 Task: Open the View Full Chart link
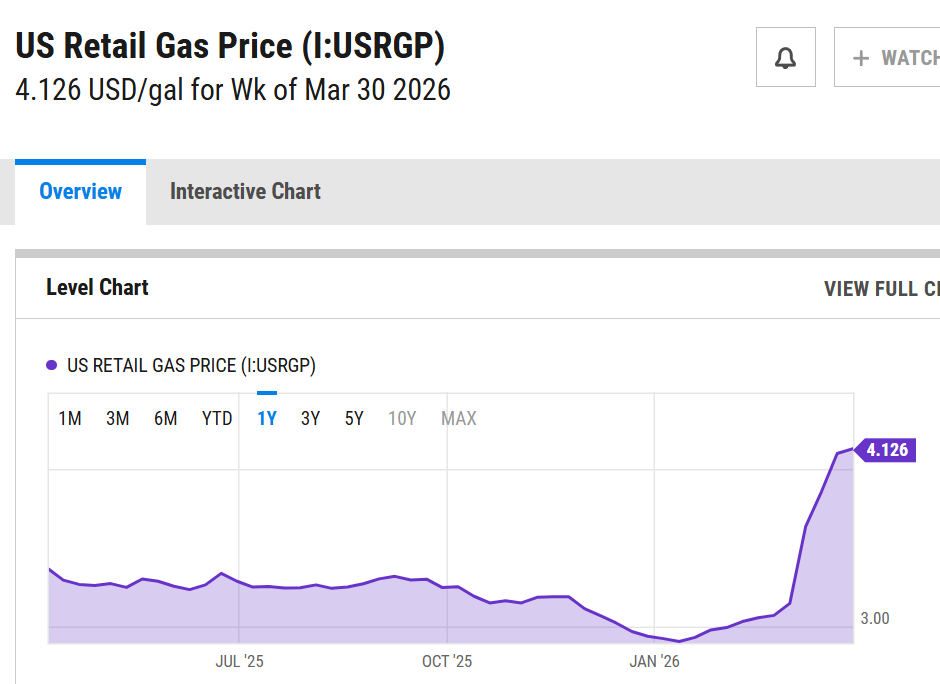click(x=881, y=288)
